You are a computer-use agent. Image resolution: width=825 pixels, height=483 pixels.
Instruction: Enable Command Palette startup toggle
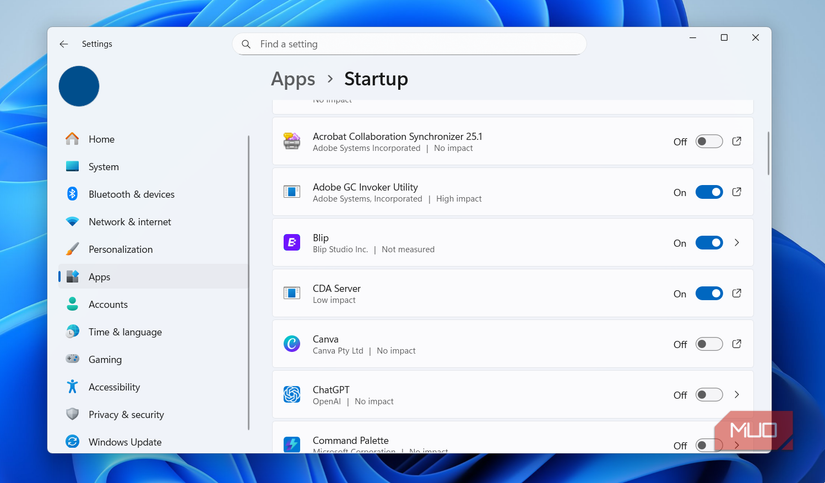709,445
